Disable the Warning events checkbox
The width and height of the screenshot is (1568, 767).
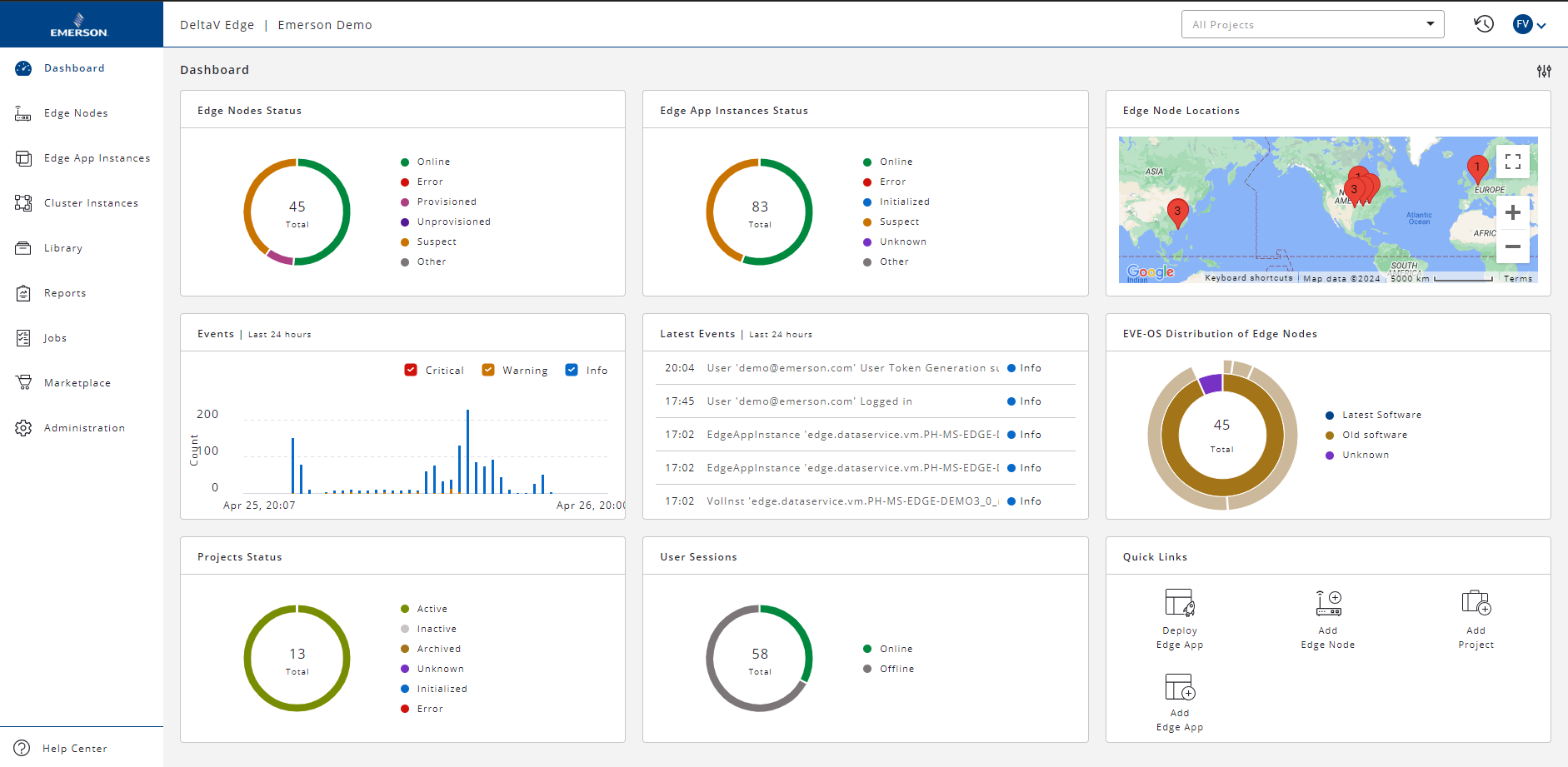click(488, 370)
